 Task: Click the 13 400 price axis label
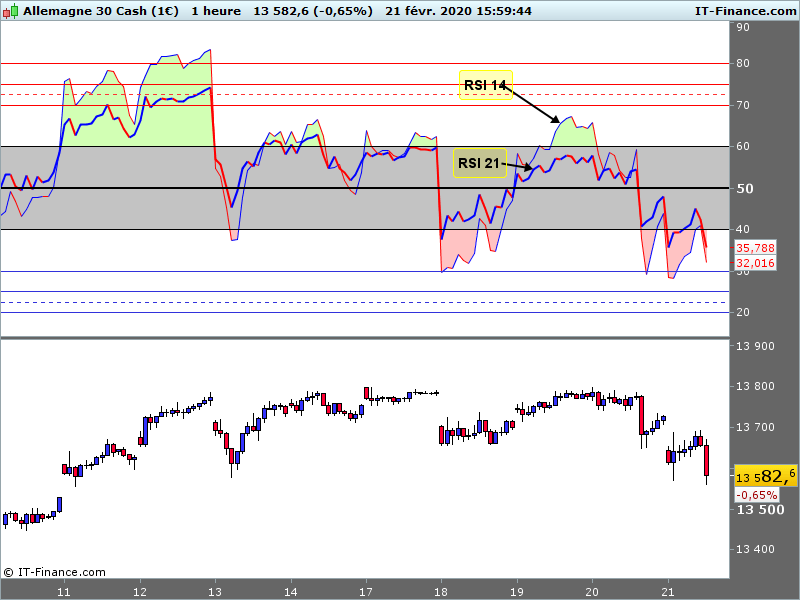[x=755, y=550]
